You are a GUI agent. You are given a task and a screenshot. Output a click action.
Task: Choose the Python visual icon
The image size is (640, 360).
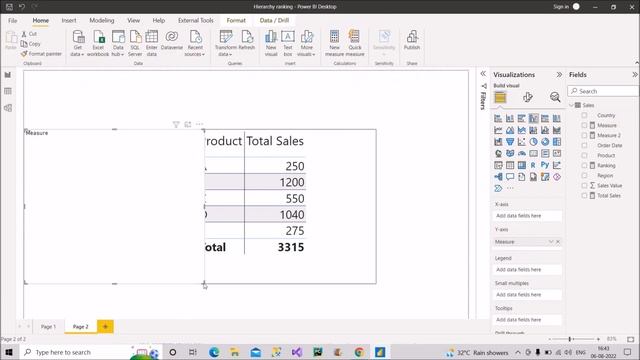tap(545, 165)
